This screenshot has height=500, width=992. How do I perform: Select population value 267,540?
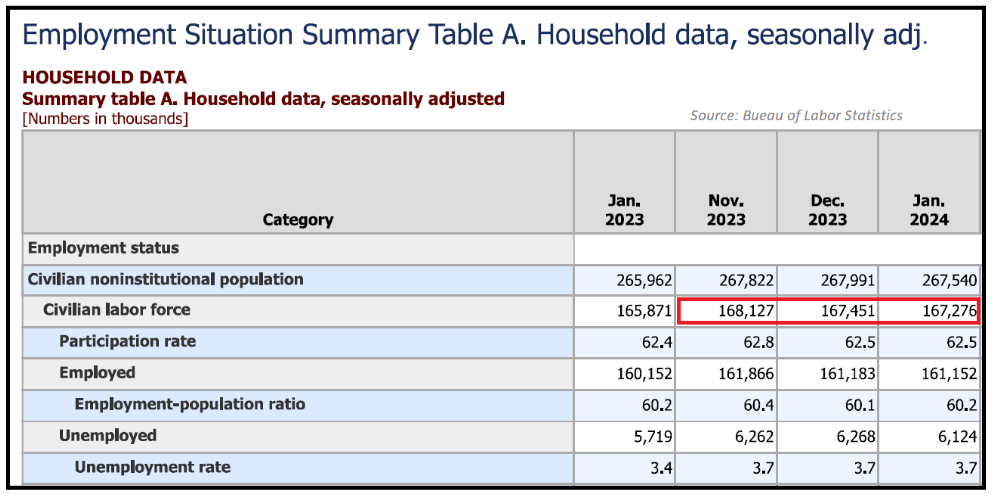point(949,280)
